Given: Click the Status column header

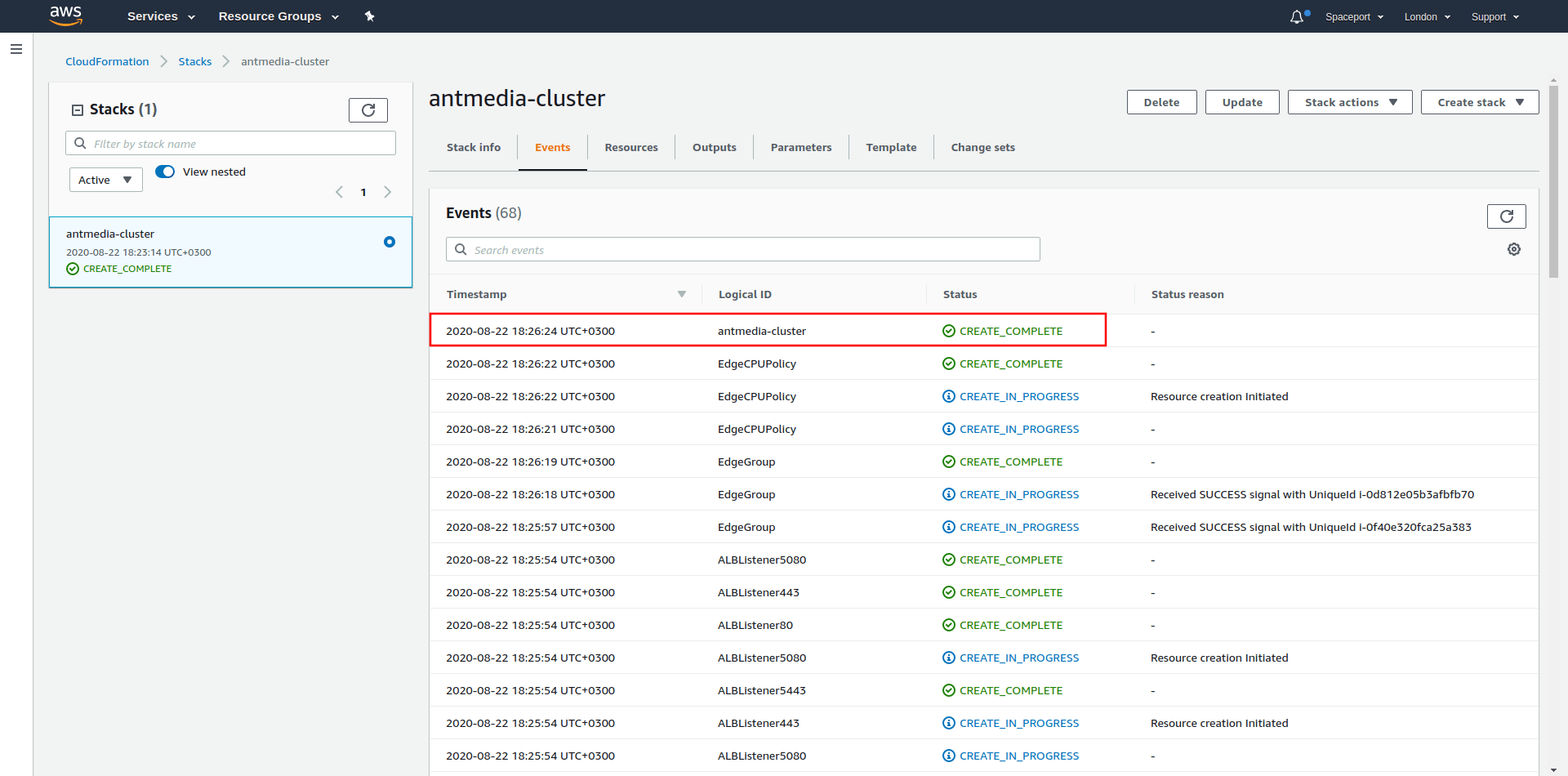Looking at the screenshot, I should [x=960, y=294].
